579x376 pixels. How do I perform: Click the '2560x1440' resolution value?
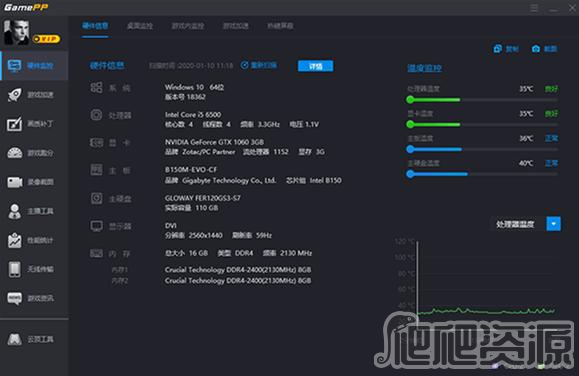(x=205, y=235)
